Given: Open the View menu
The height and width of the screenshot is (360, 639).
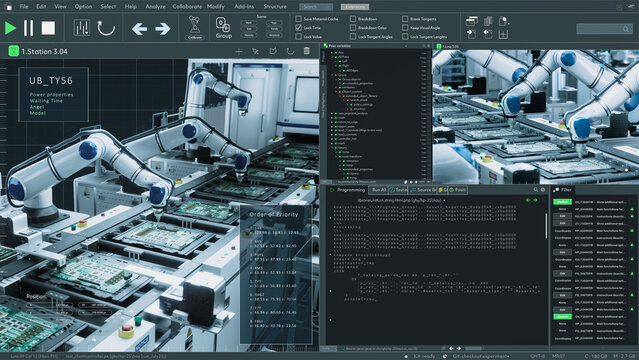Looking at the screenshot, I should (60, 7).
